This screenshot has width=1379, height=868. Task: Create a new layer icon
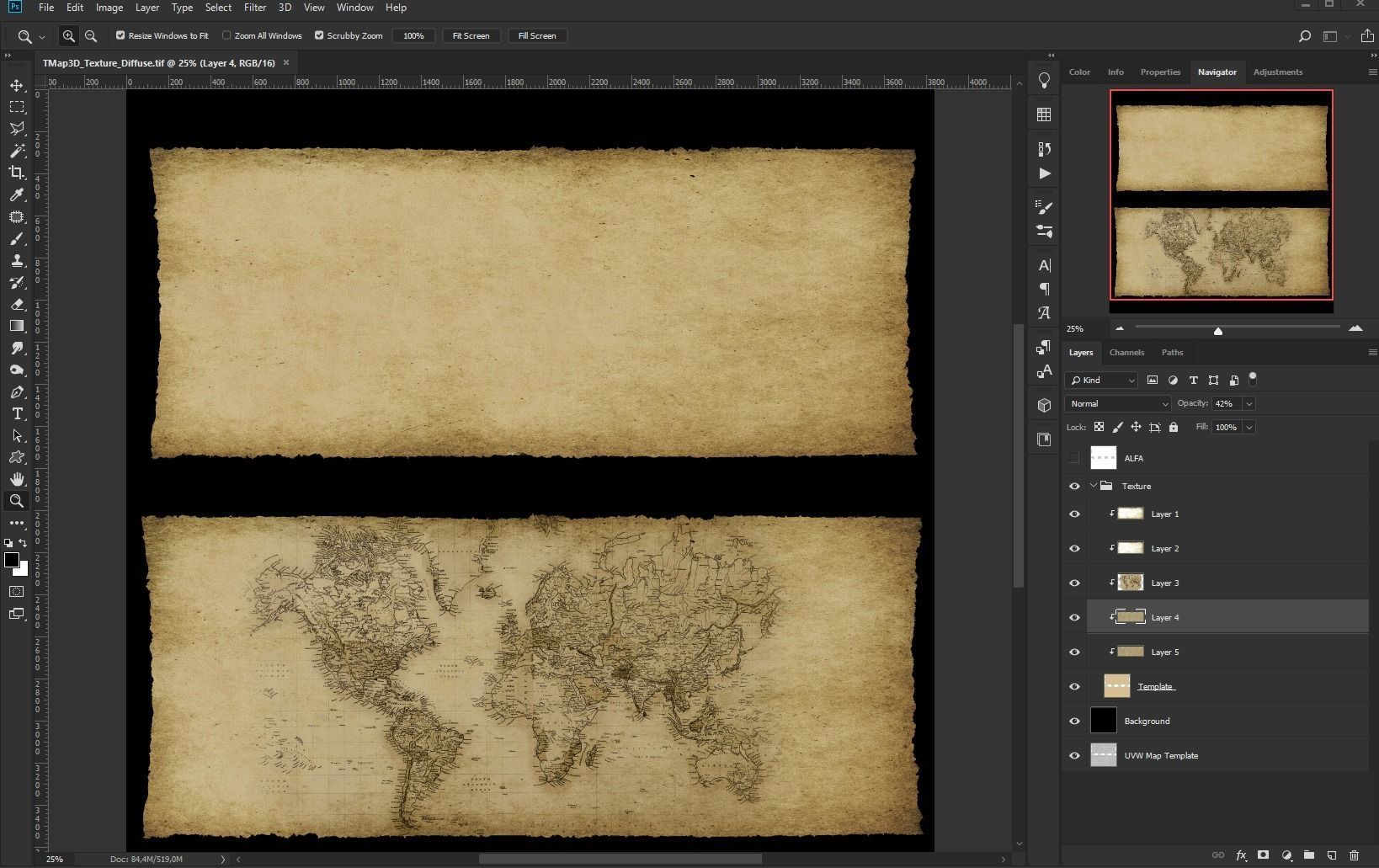(x=1331, y=855)
